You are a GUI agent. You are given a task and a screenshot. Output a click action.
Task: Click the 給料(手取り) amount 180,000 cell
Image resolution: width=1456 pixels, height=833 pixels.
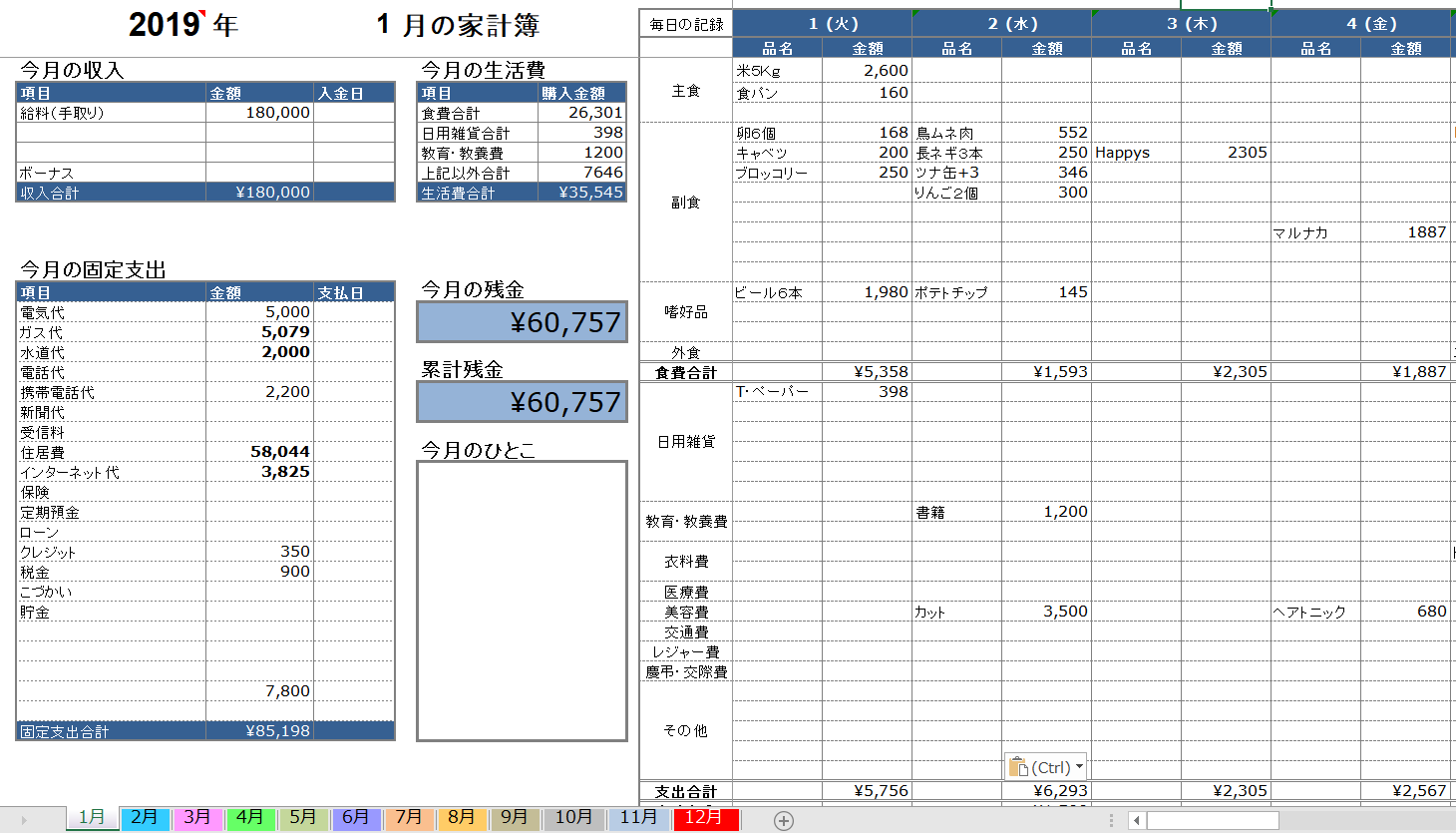tap(259, 113)
